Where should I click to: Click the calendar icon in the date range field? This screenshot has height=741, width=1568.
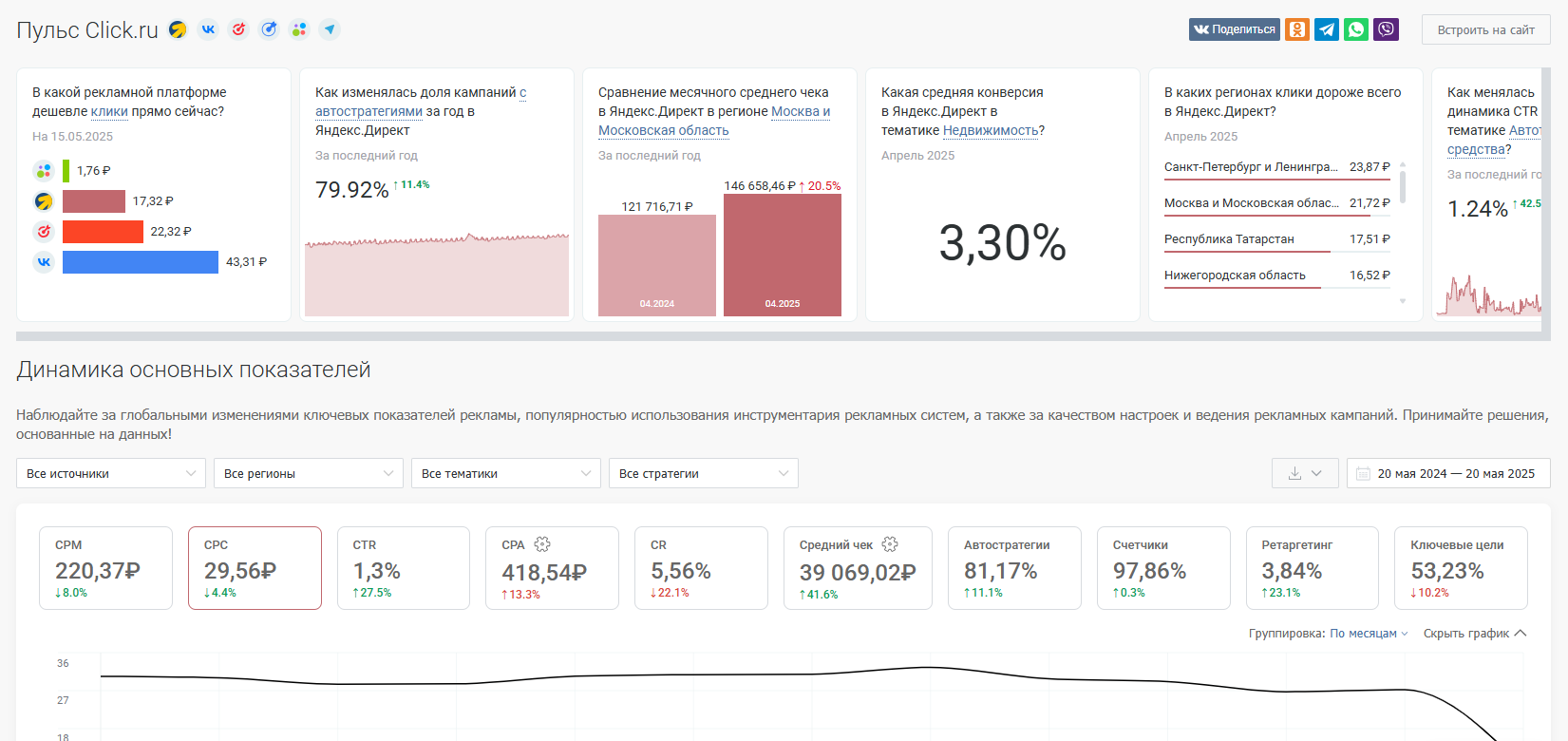pos(1363,473)
